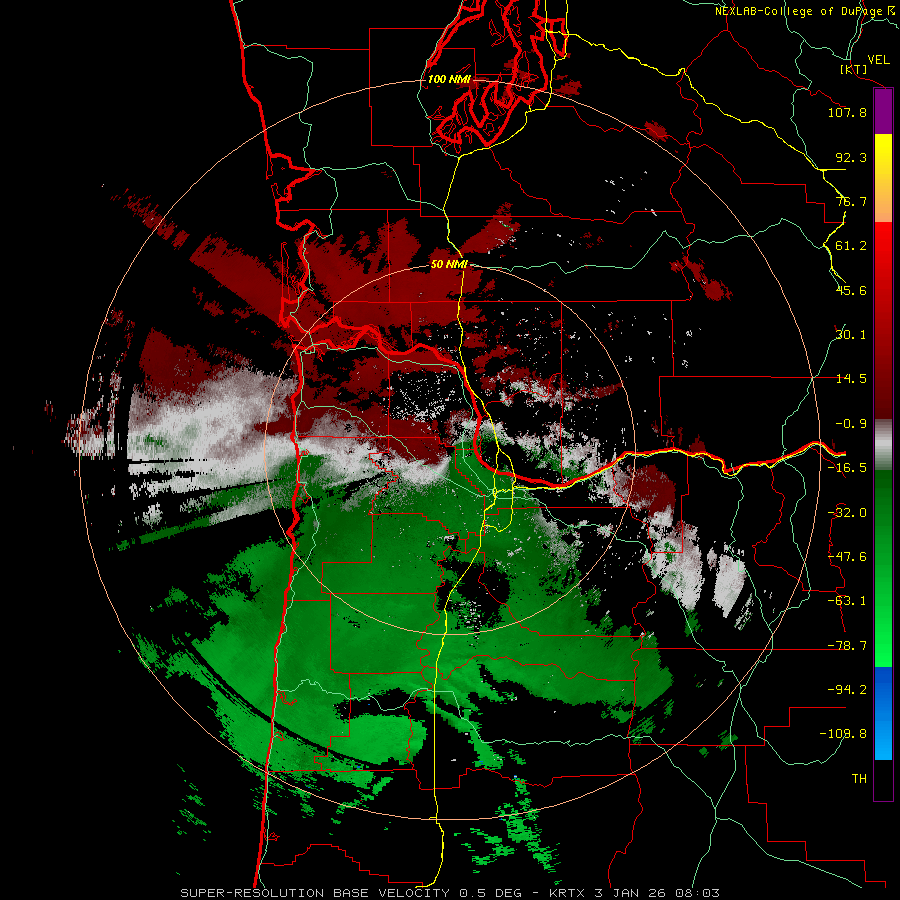Click the -109.8 velocity scale value
This screenshot has width=900, height=900.
click(843, 734)
